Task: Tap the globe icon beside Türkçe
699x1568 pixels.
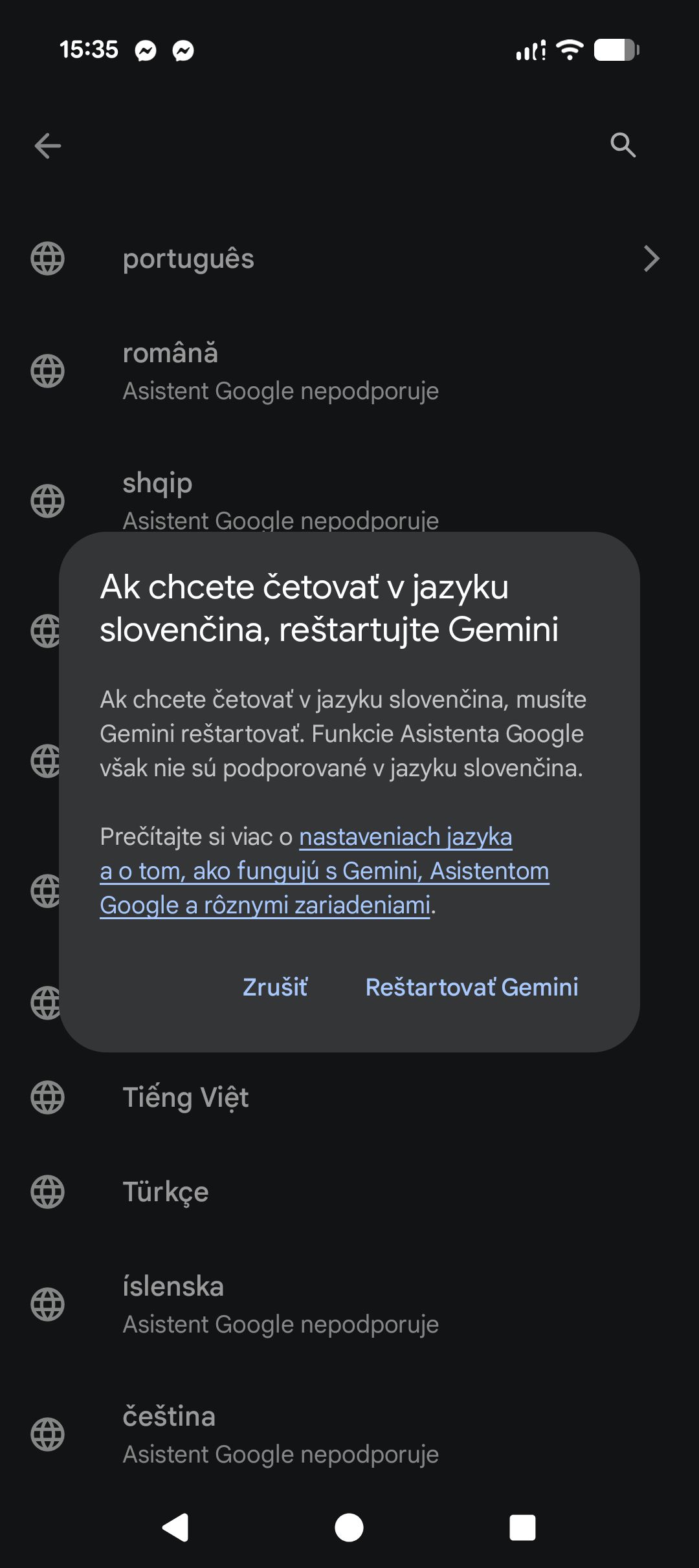Action: (48, 1192)
